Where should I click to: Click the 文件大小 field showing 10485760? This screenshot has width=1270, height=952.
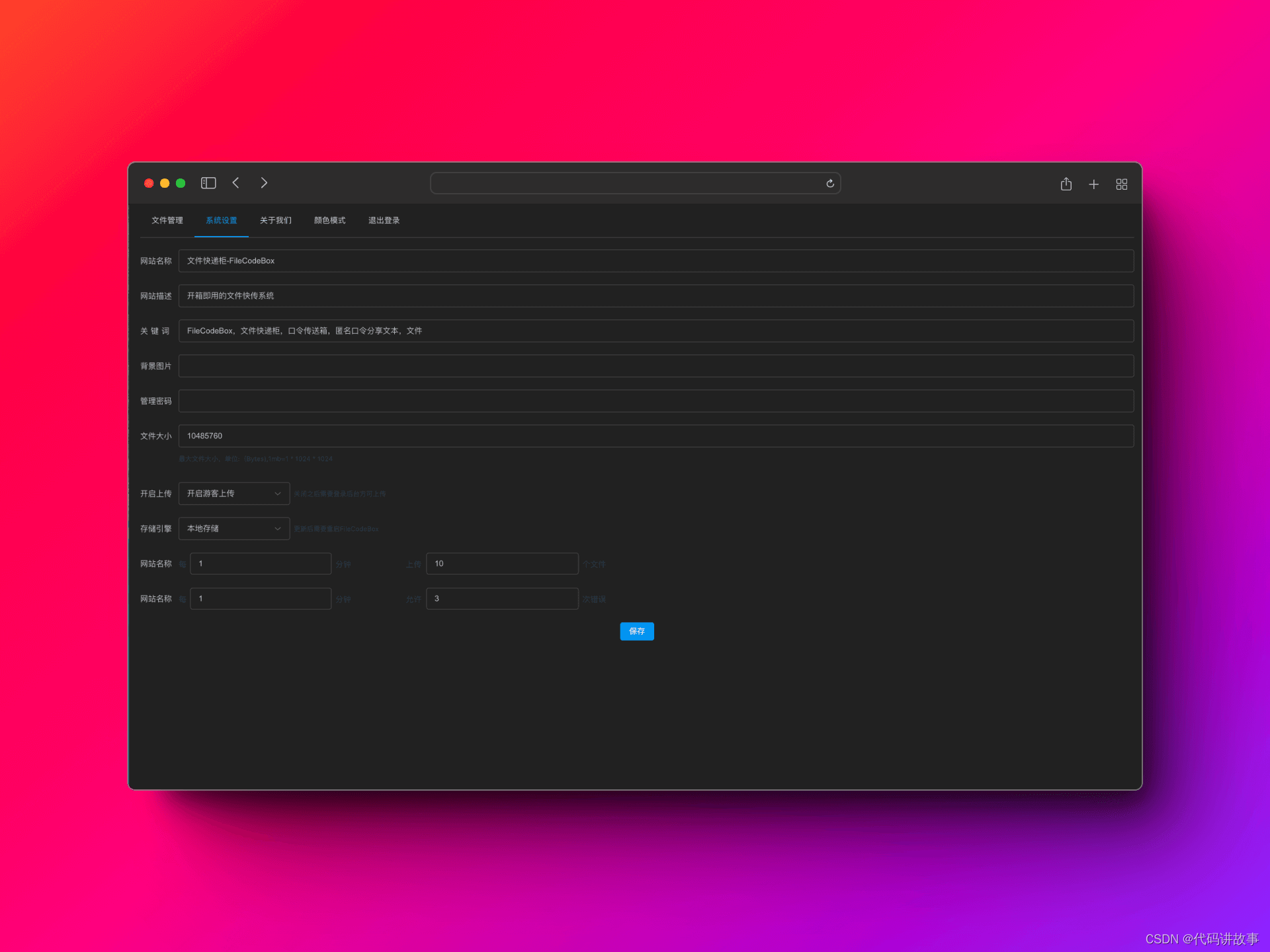(x=656, y=436)
